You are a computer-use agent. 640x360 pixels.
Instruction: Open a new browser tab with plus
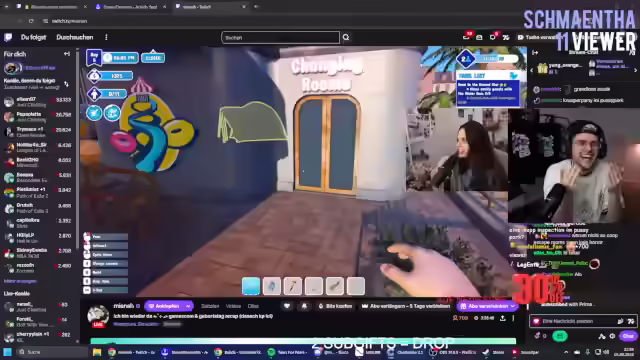point(256,7)
